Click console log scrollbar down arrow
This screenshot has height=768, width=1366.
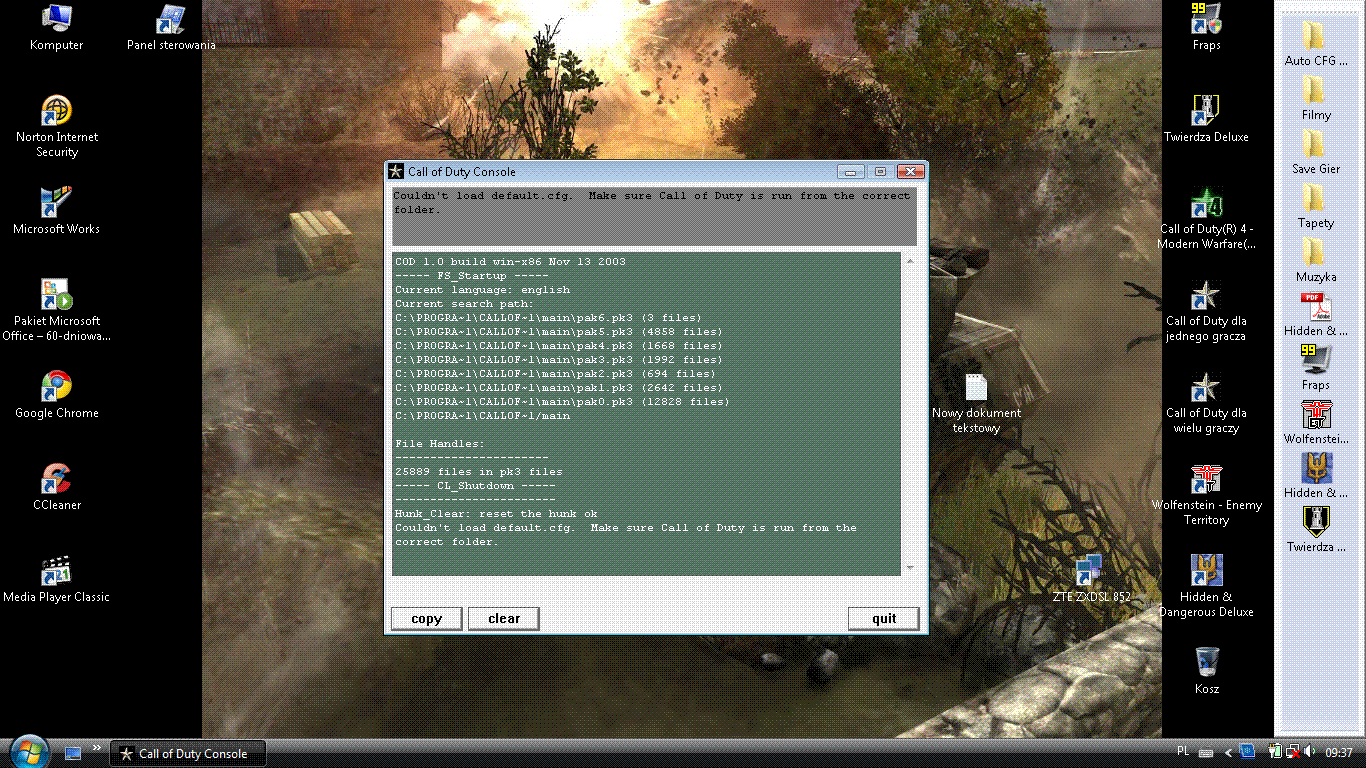(x=909, y=568)
